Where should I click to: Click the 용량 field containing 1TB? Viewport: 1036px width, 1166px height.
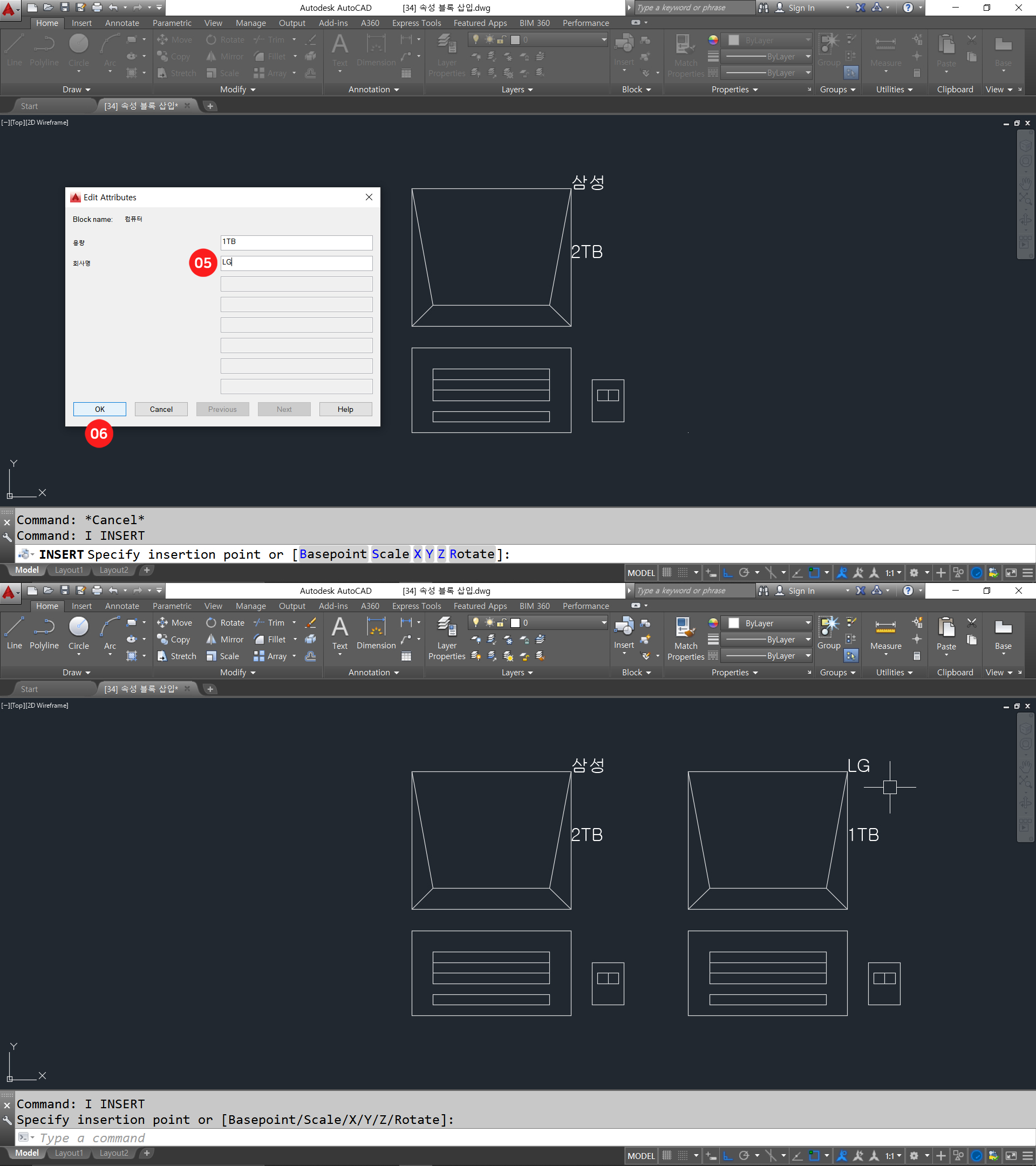[x=296, y=242]
